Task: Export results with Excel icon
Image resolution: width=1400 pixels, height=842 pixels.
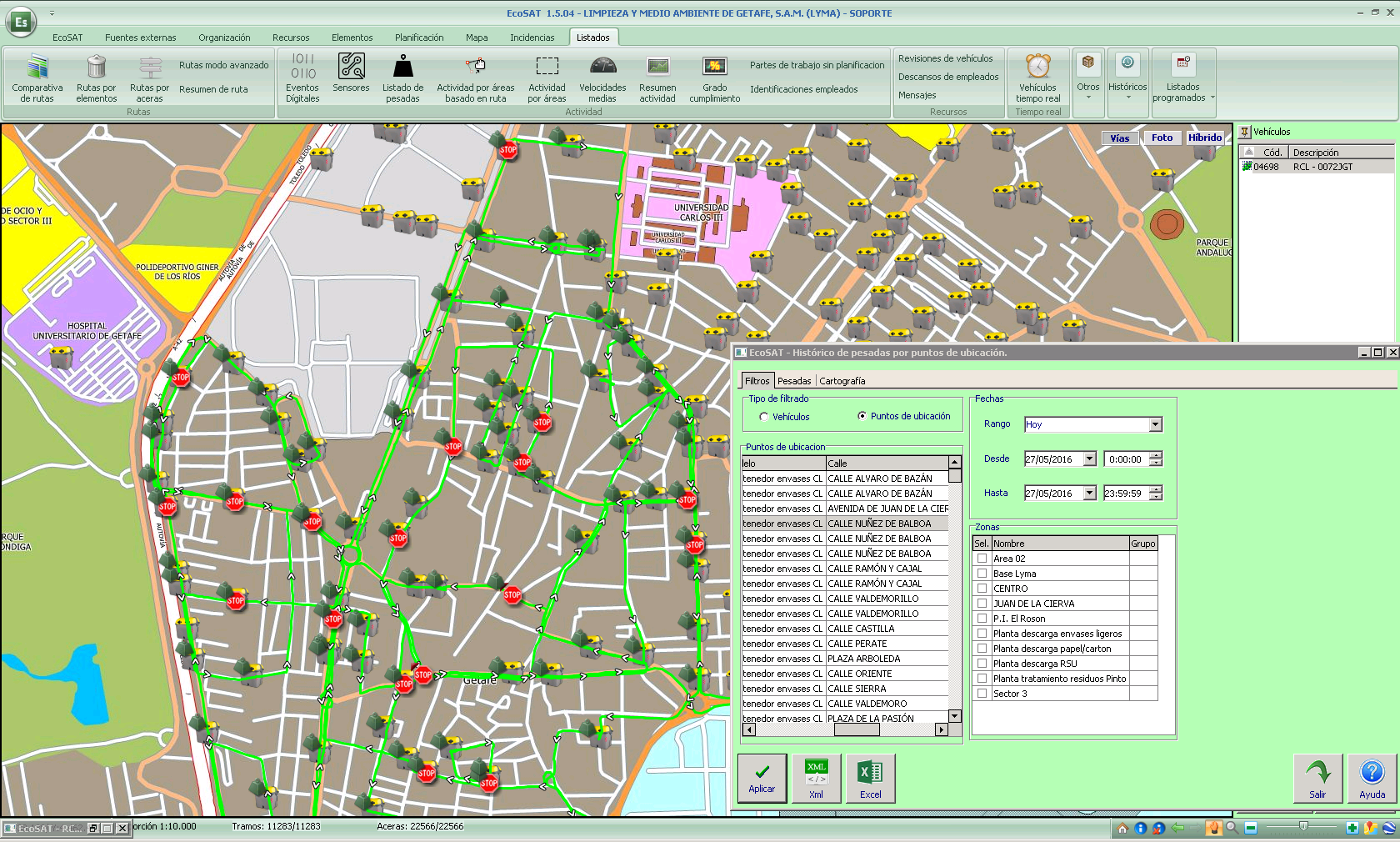Action: pyautogui.click(x=871, y=779)
